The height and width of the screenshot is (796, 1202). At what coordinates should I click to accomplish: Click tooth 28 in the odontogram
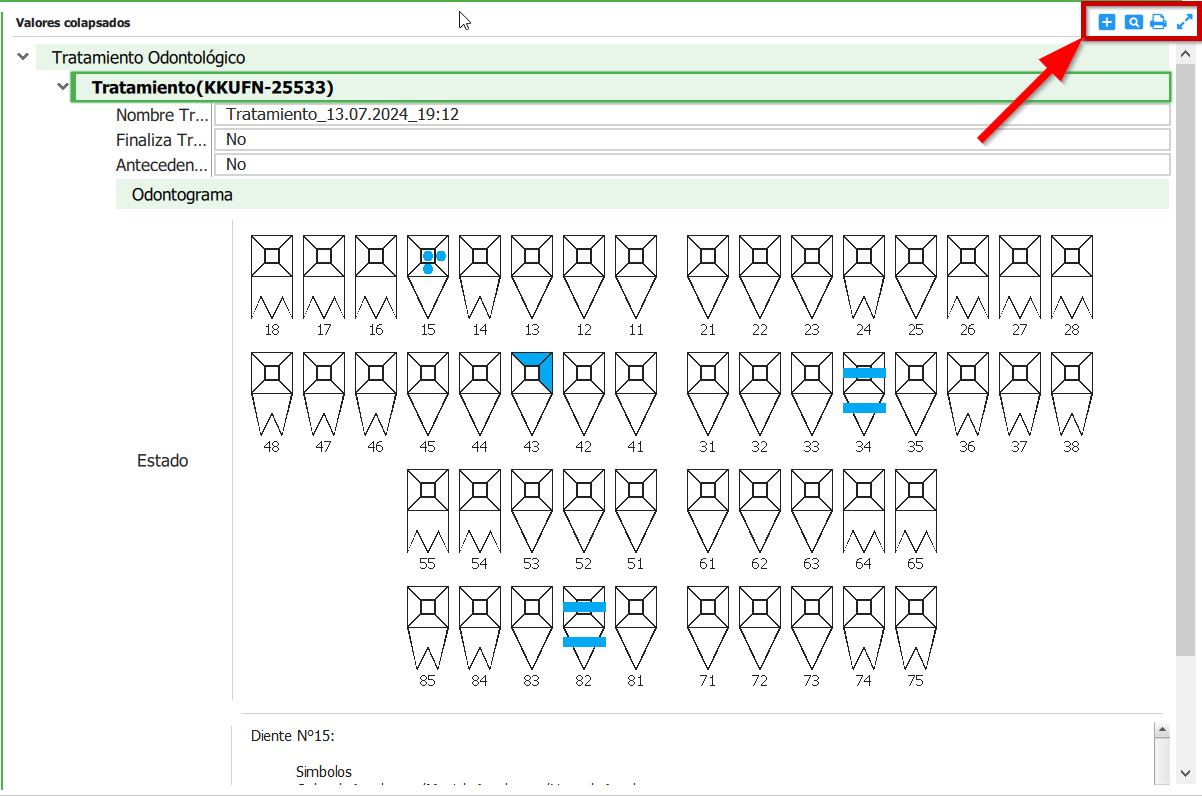coord(1072,276)
